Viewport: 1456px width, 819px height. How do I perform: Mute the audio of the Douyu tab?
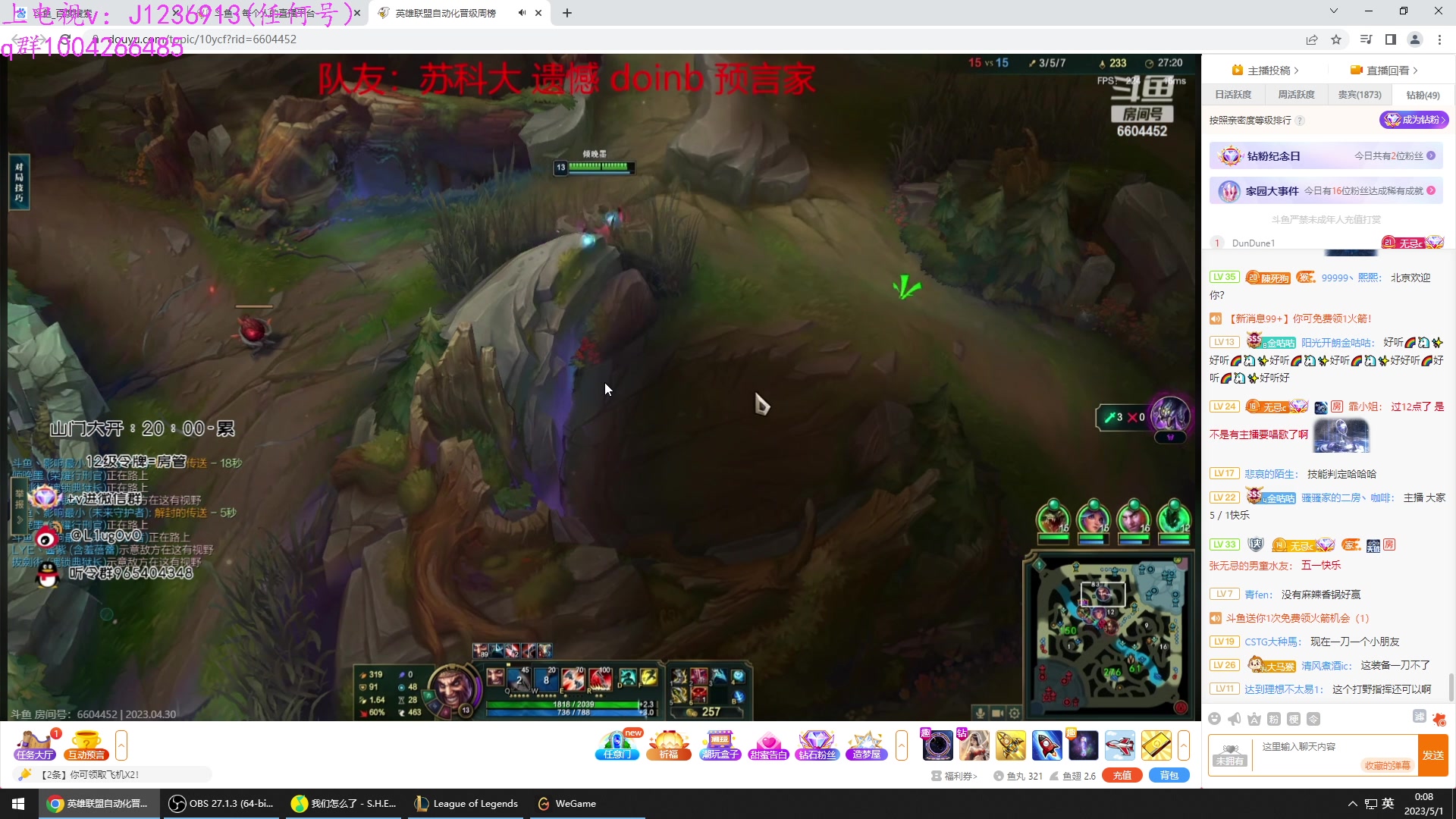(x=522, y=13)
